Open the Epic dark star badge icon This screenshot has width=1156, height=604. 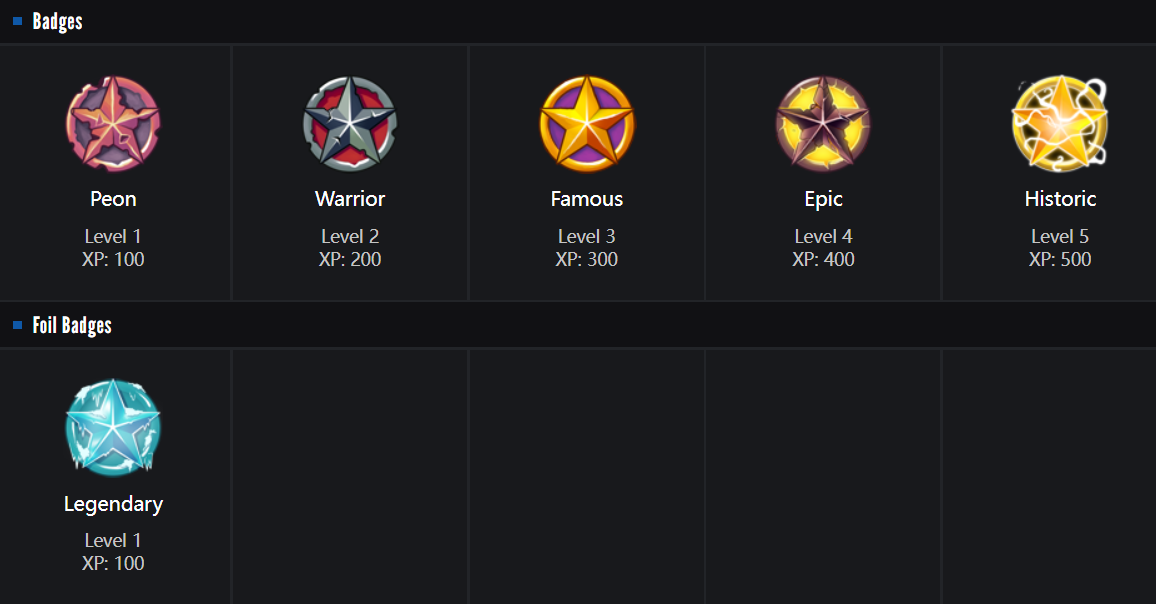coord(823,124)
